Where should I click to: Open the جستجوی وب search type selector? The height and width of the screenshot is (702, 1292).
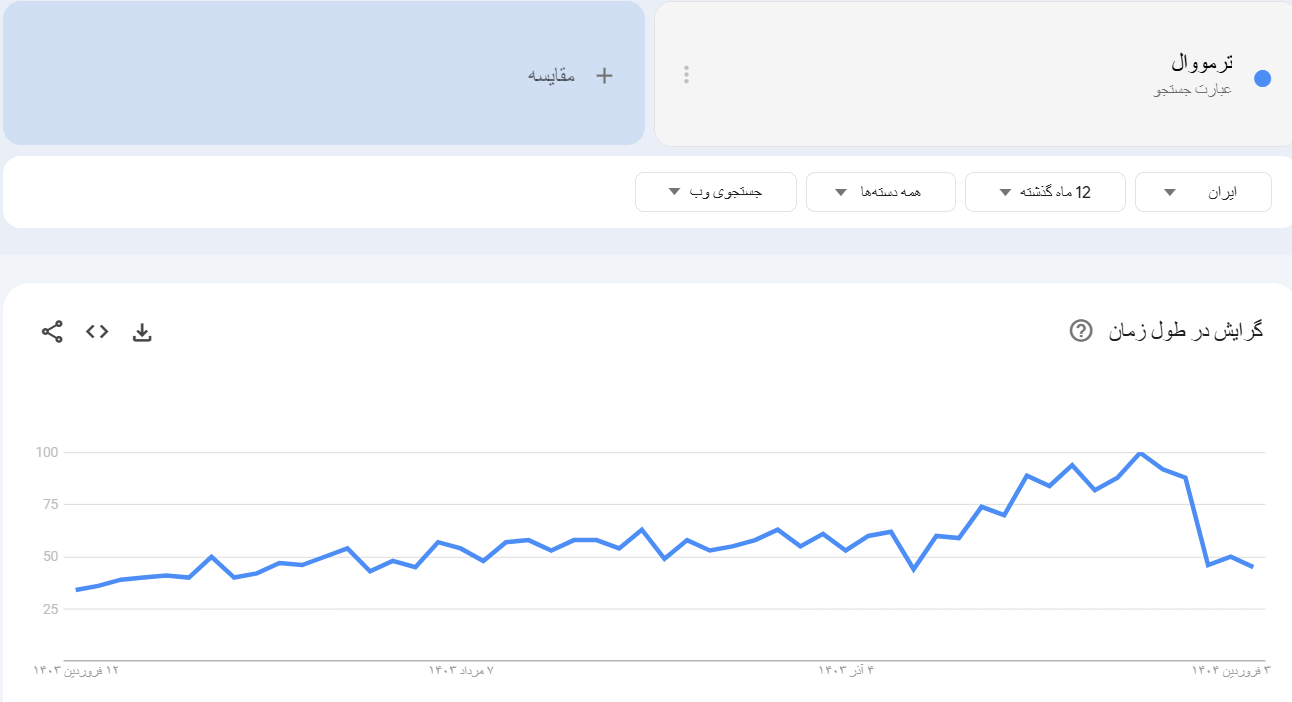[x=715, y=191]
